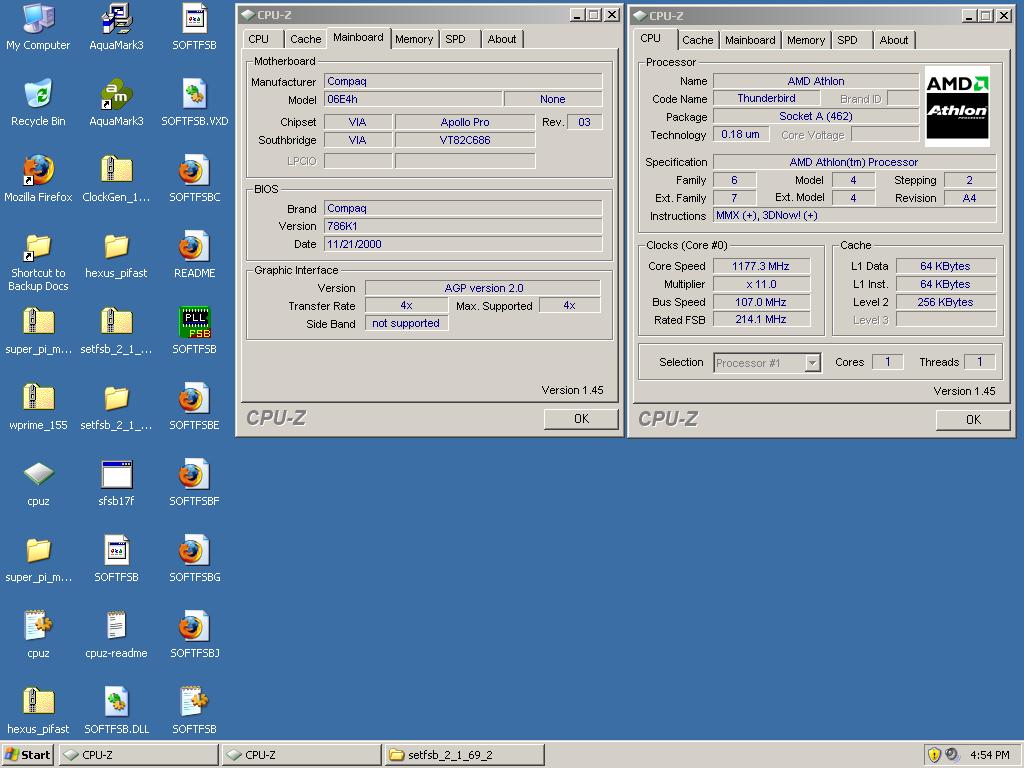Open About tab in the right CPU-Z window
This screenshot has width=1024, height=768.
[x=893, y=40]
